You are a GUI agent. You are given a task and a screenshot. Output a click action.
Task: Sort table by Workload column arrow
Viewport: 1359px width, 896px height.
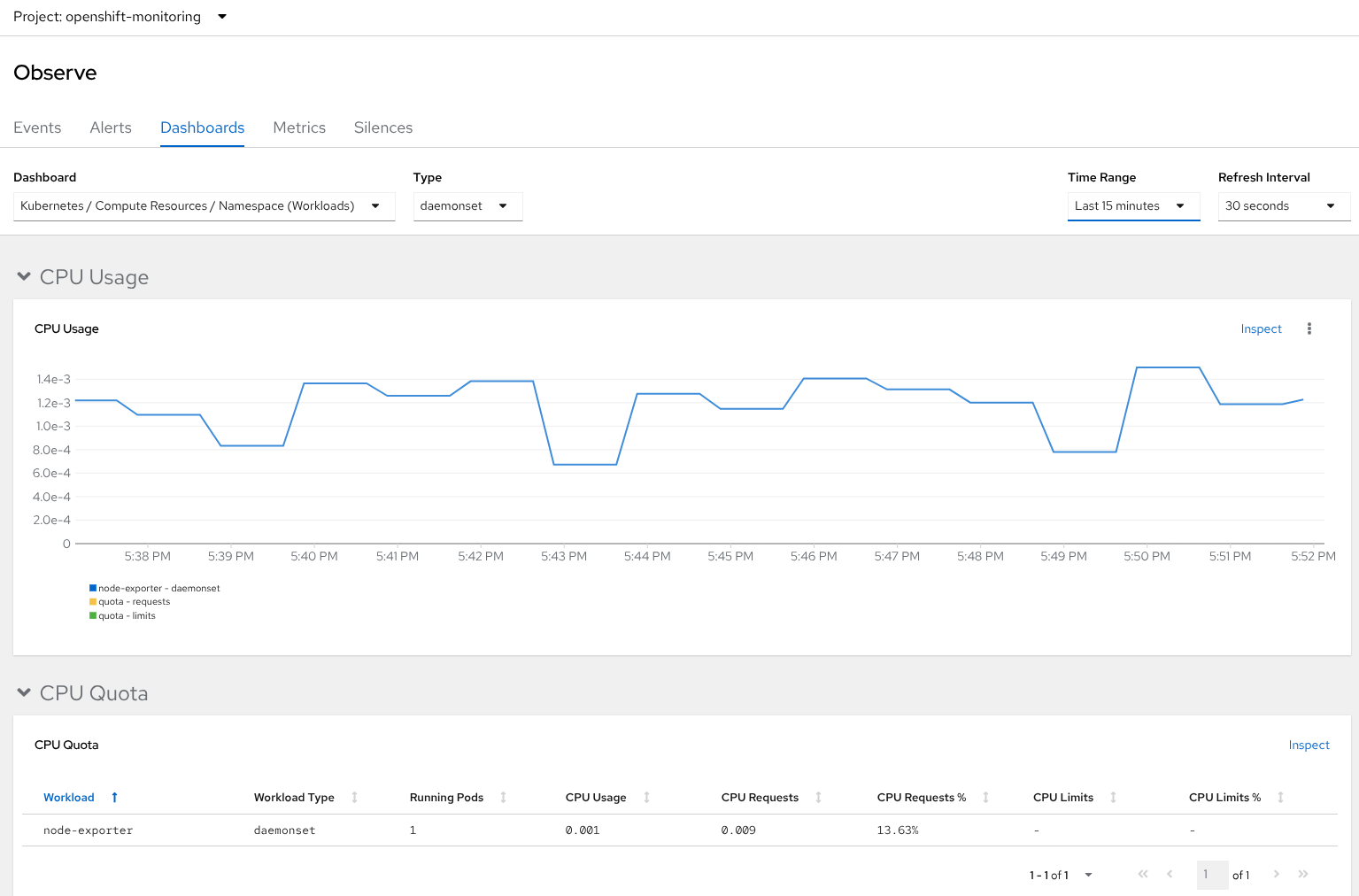(114, 798)
